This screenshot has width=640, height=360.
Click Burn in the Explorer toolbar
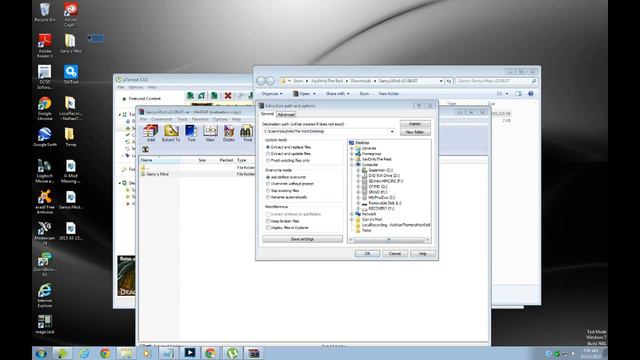click(364, 94)
